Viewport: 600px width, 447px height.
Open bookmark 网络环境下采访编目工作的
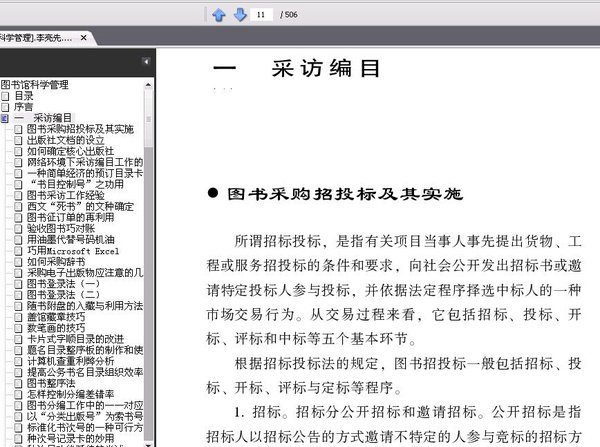(x=85, y=162)
